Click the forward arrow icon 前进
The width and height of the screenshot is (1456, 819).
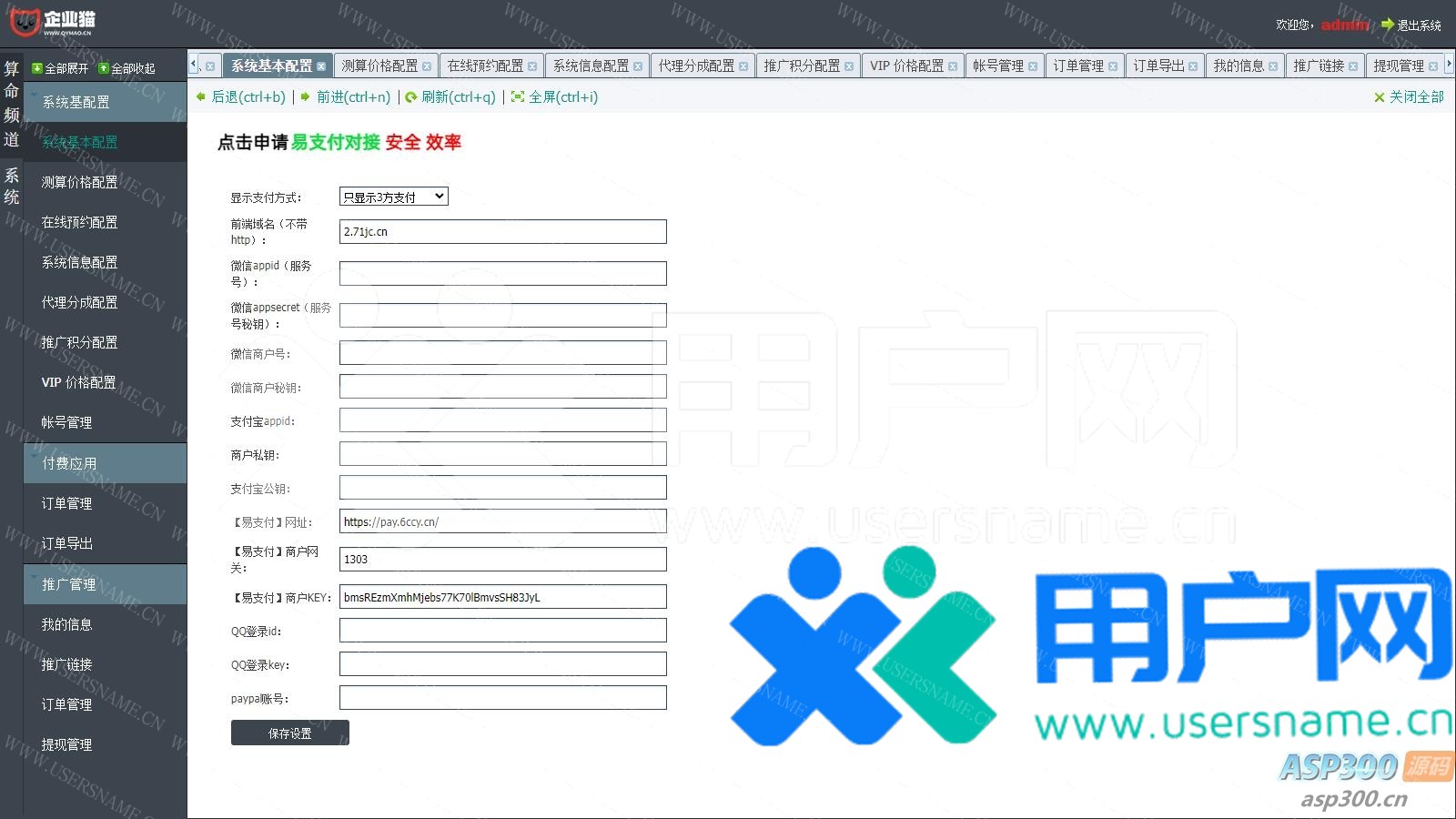(x=306, y=96)
